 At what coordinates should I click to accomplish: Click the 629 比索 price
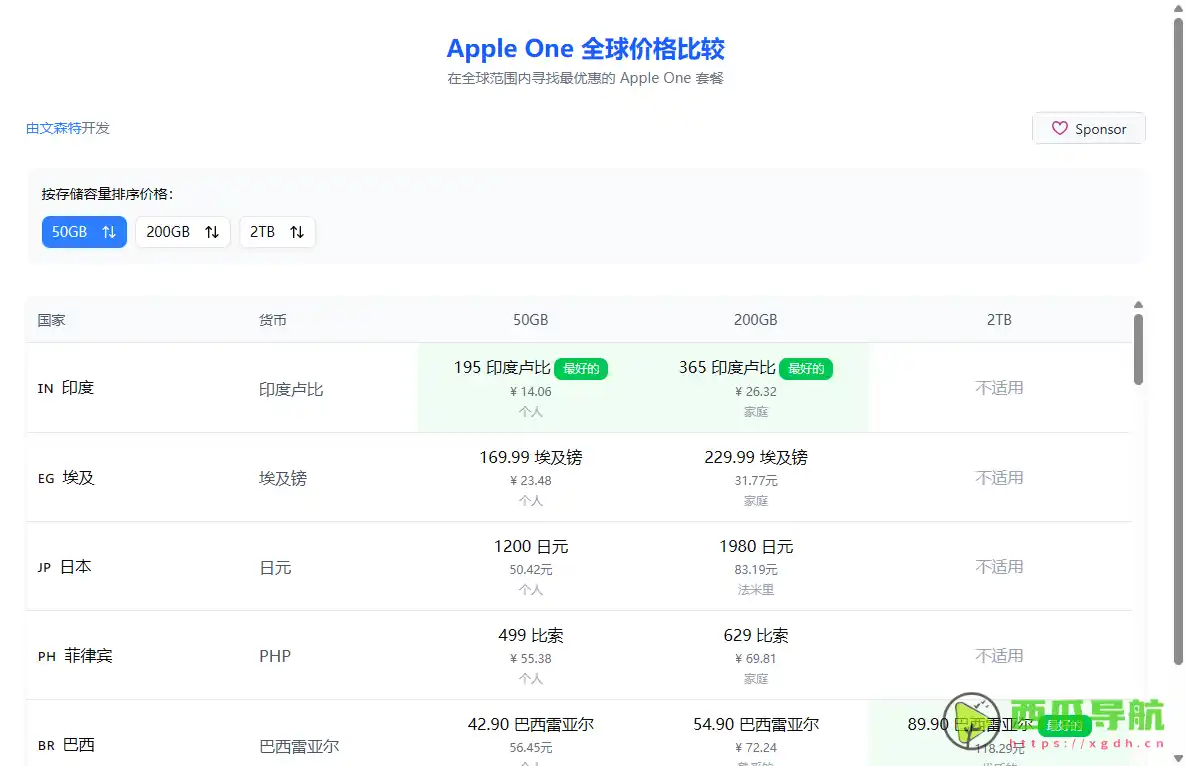(x=756, y=635)
